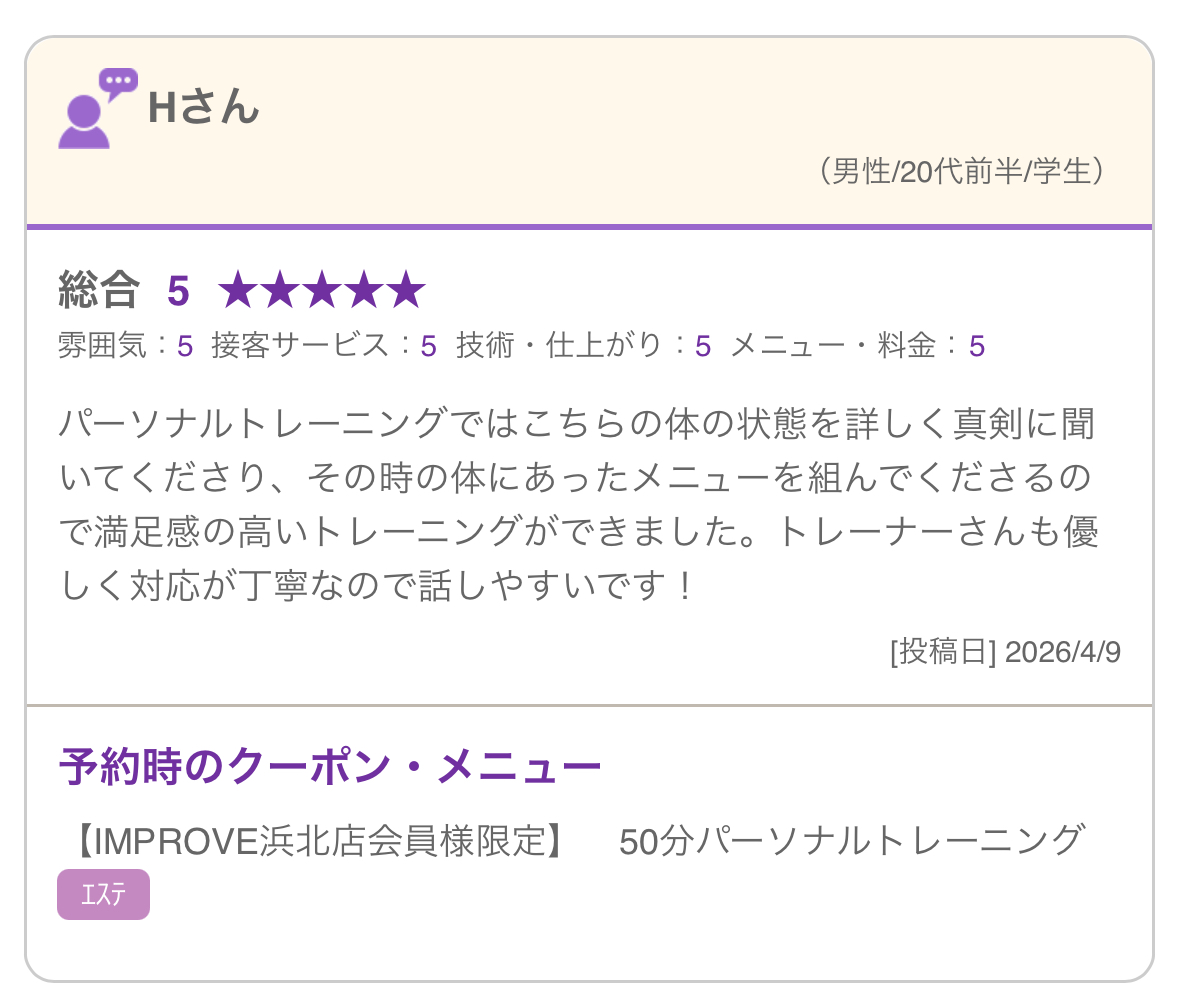
Task: Click the 総合 label beside the score
Action: 98,291
